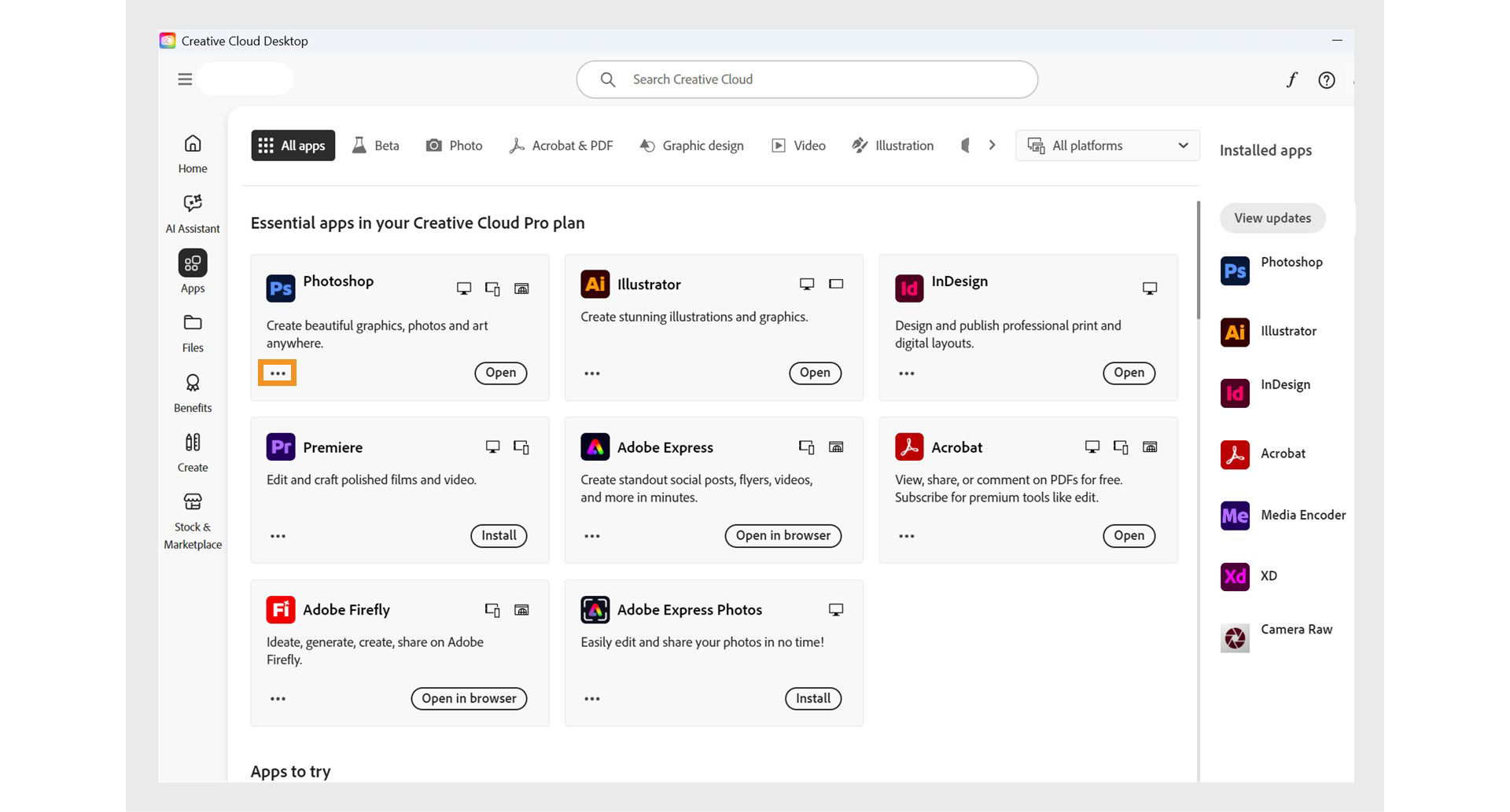The height and width of the screenshot is (812, 1510).
Task: Click the Adobe Express app icon
Action: click(595, 446)
